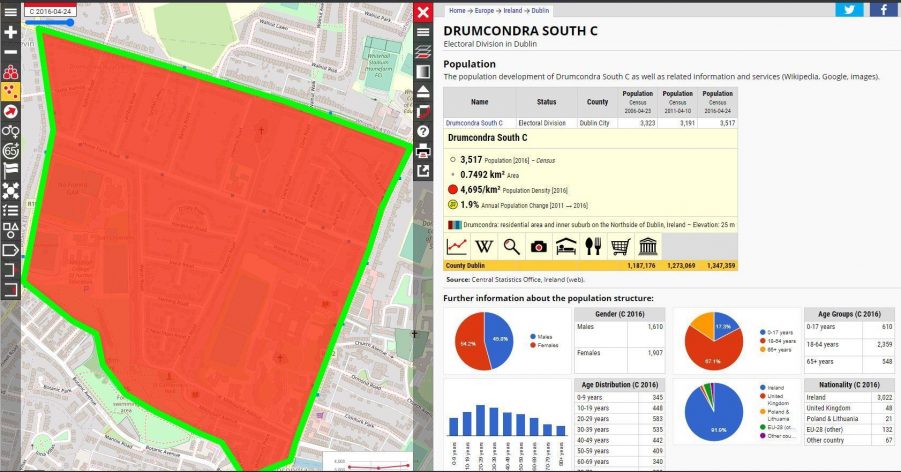Click the upper bracket boundary icon
Viewport: 901px width, 472px height.
pos(10,270)
